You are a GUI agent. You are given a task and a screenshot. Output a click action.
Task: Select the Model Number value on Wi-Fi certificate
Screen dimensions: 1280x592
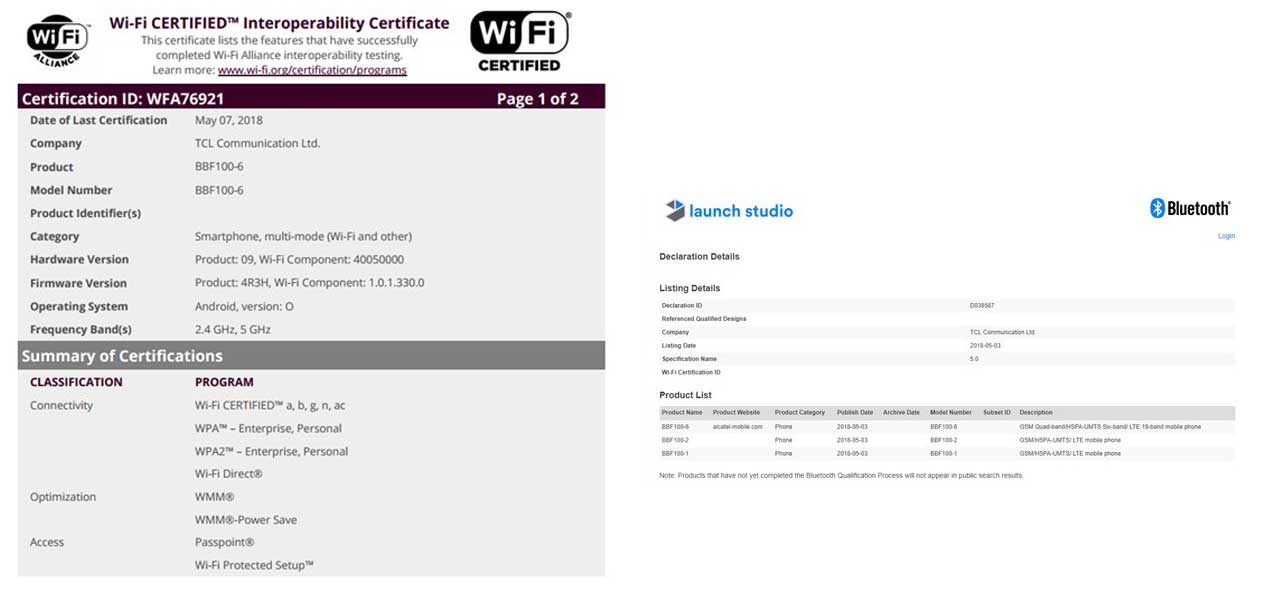[x=219, y=190]
